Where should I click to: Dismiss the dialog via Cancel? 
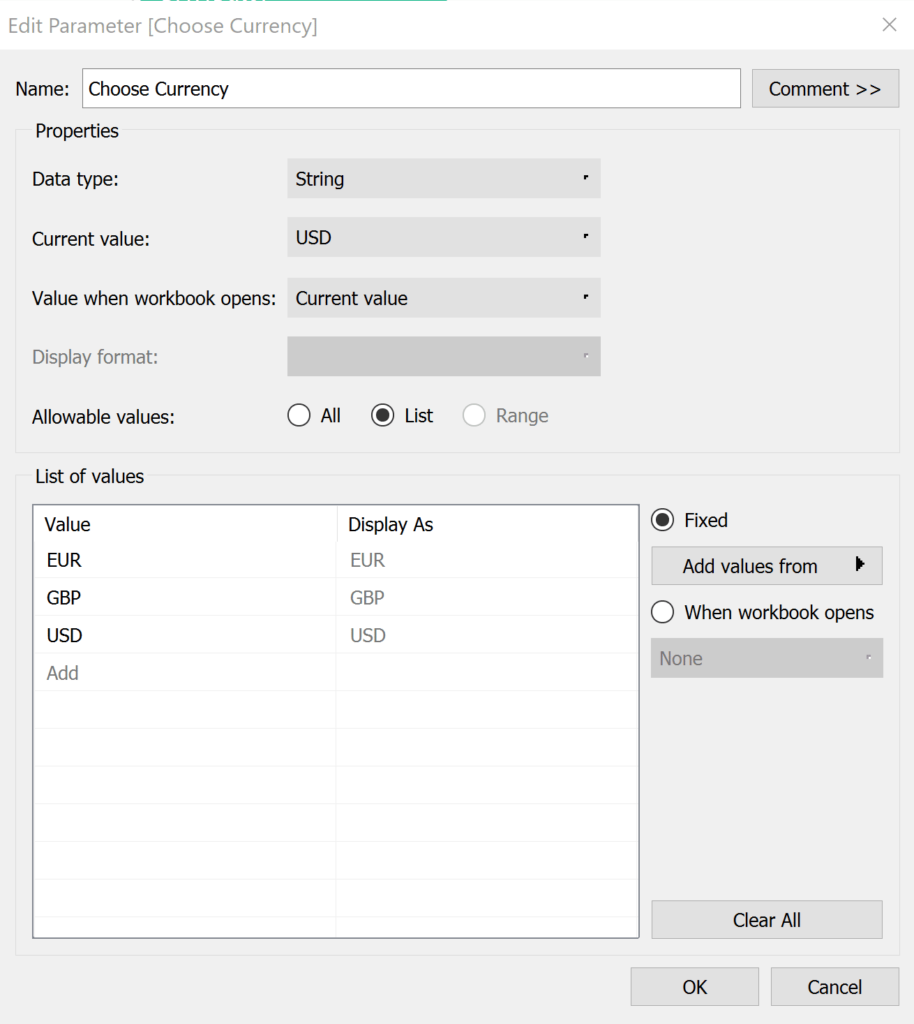[834, 986]
